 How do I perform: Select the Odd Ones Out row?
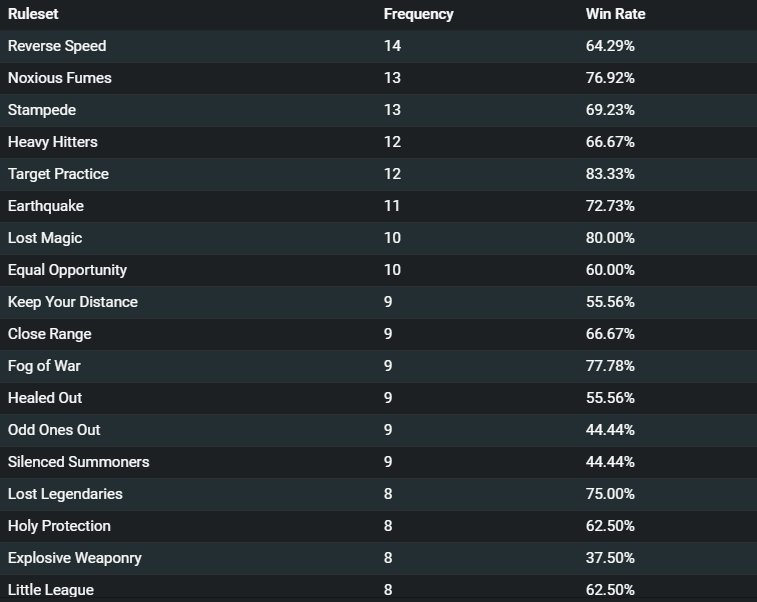point(378,430)
